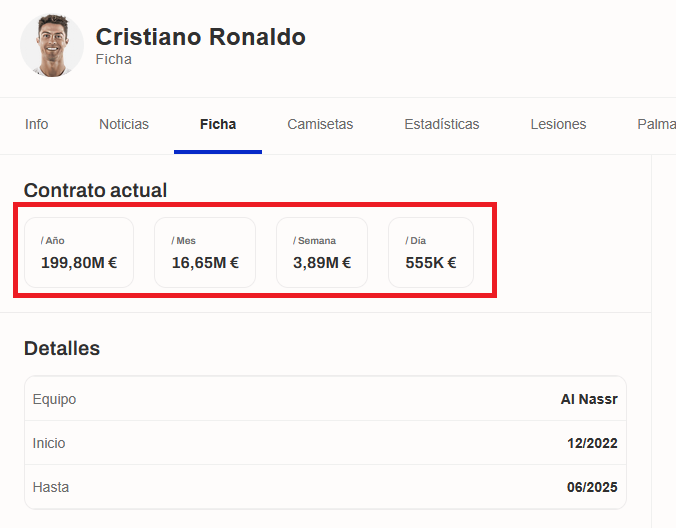Go to the Estadísticas tab
The height and width of the screenshot is (528, 676).
coord(441,124)
